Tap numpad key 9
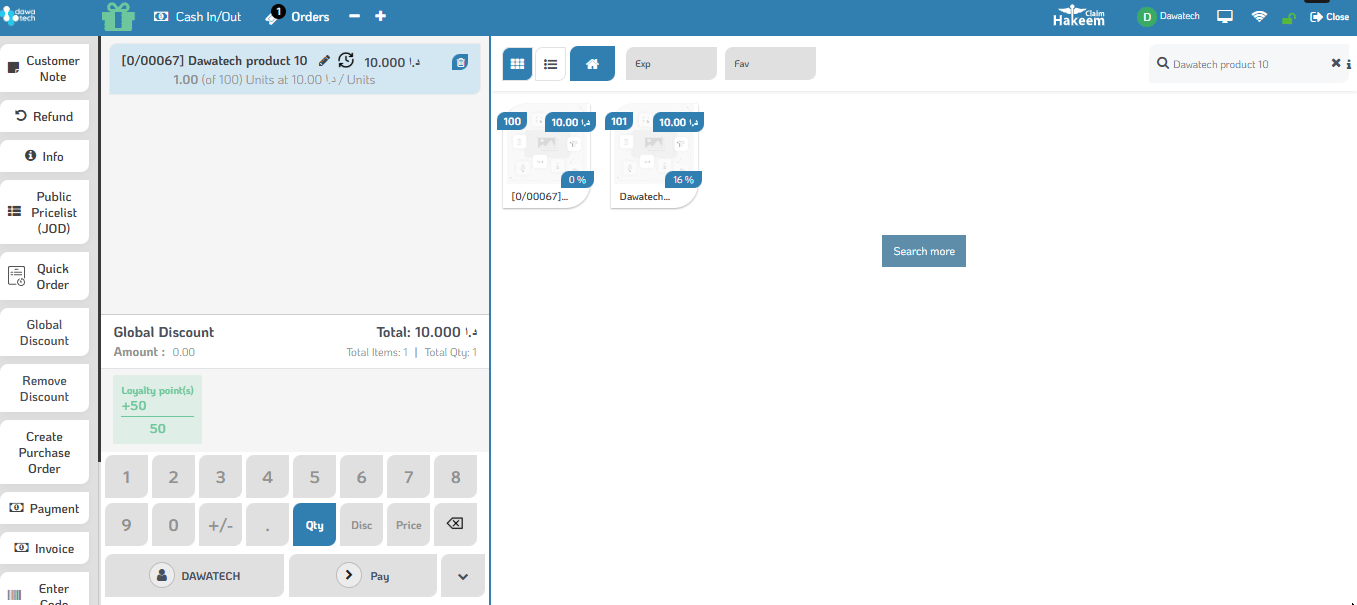The height and width of the screenshot is (605, 1357). point(126,524)
